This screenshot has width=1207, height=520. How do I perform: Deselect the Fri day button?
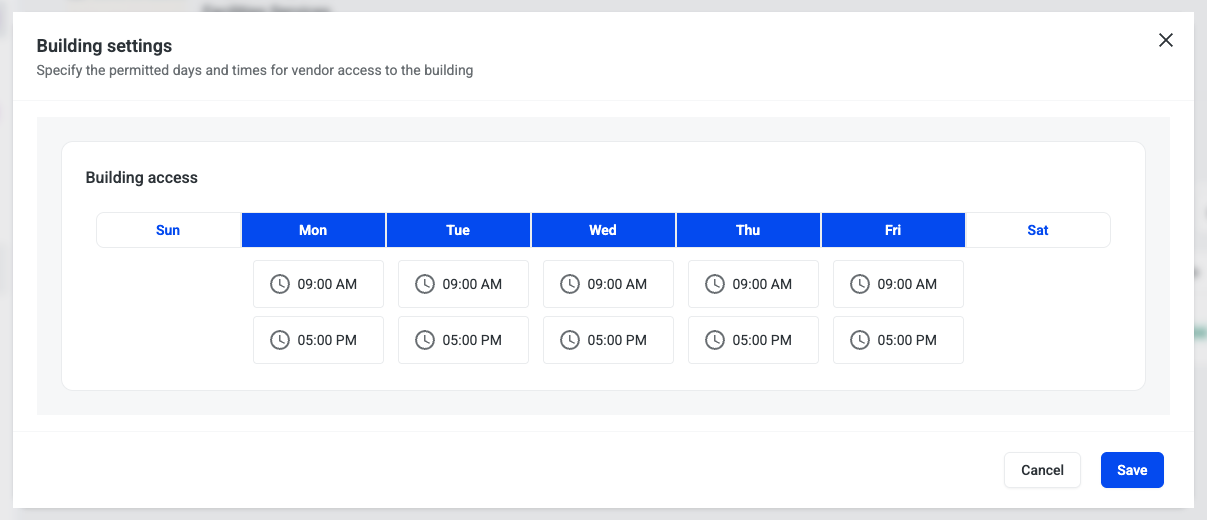coord(893,230)
